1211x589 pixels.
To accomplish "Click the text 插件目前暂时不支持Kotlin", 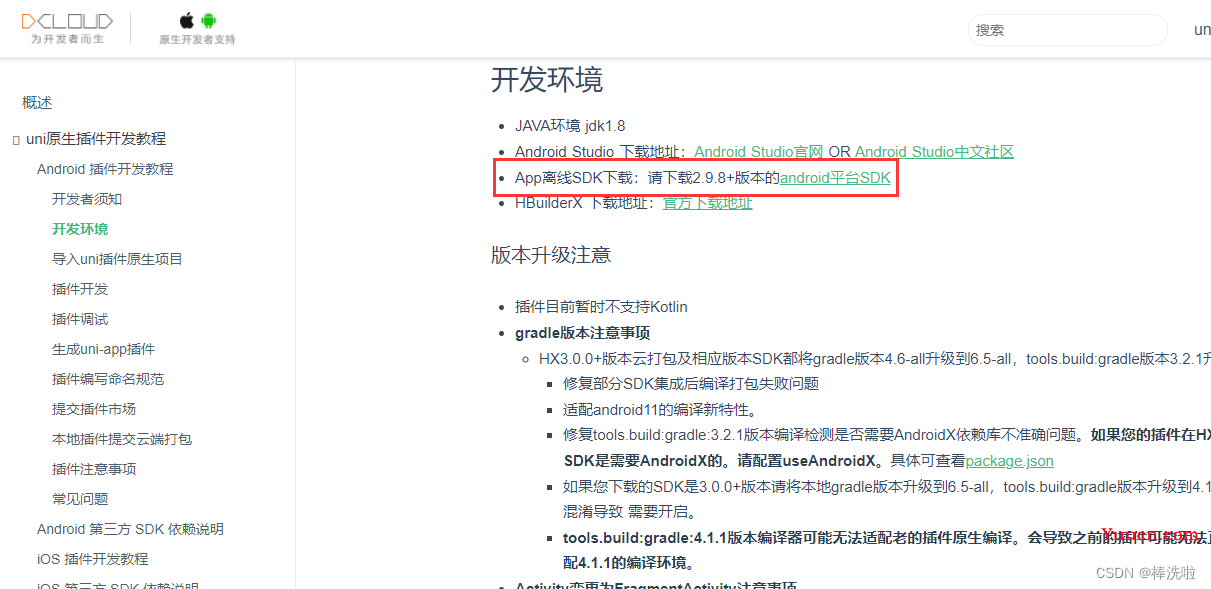I will [601, 307].
